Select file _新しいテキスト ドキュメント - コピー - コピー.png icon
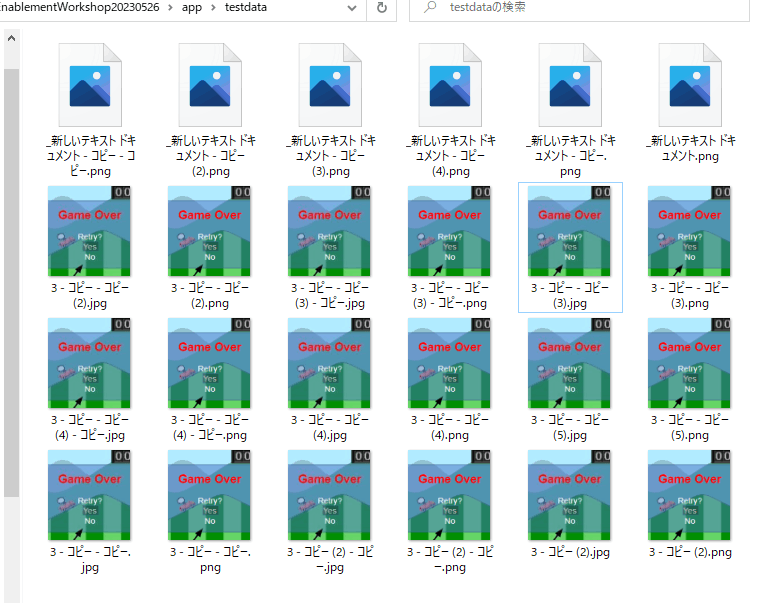The image size is (761, 603). tap(90, 85)
